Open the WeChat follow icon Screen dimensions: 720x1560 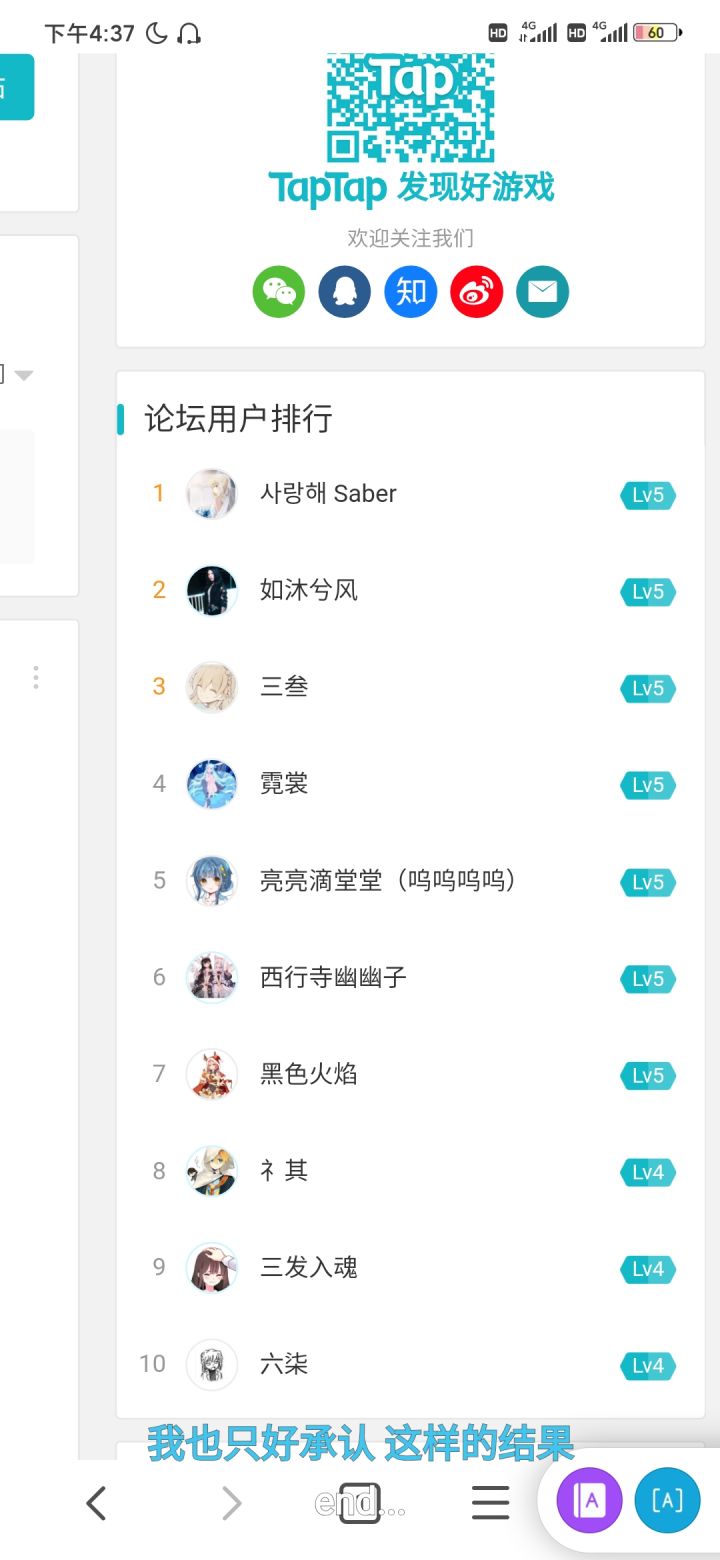click(278, 292)
